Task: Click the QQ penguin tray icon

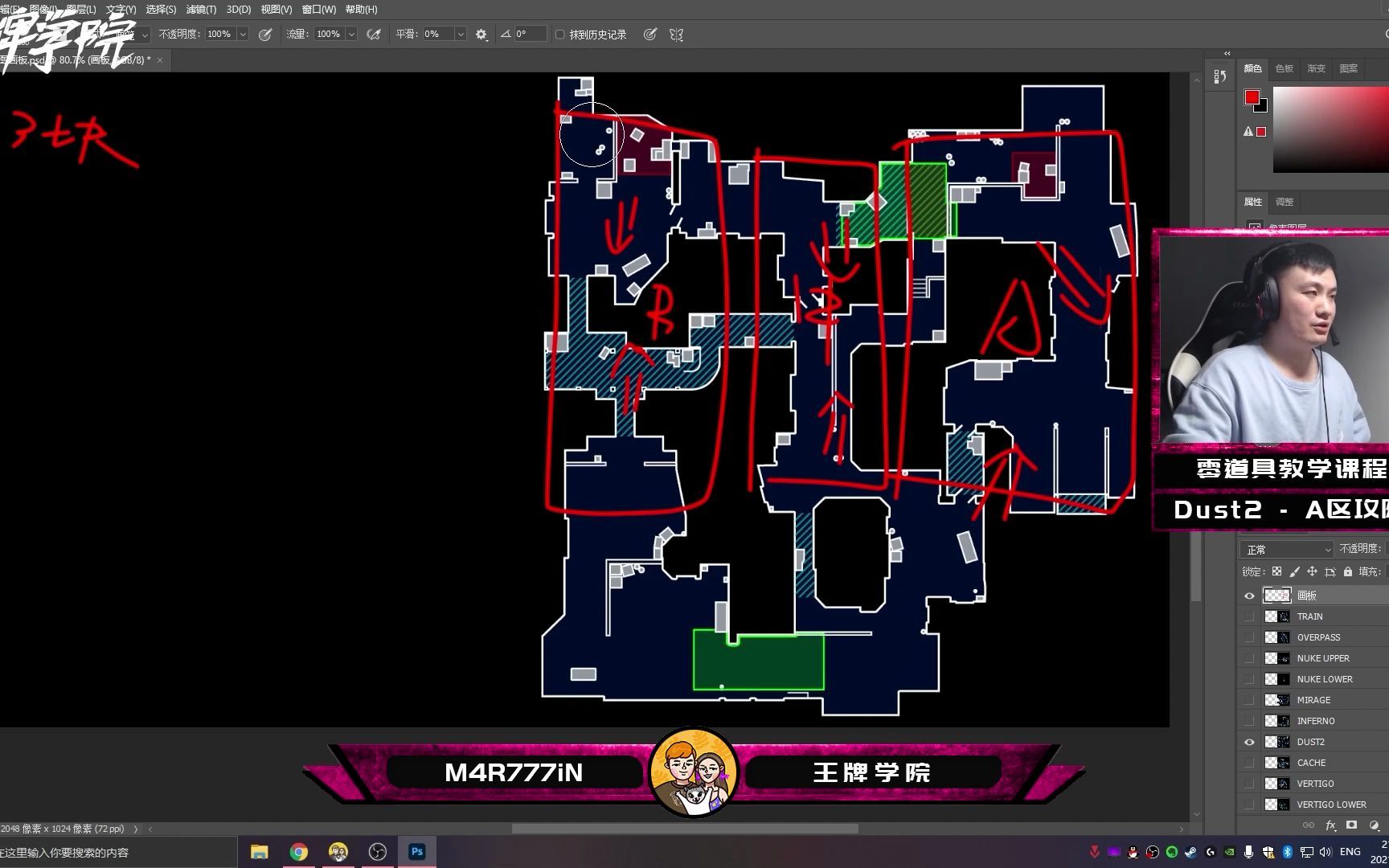Action: coord(1133,852)
